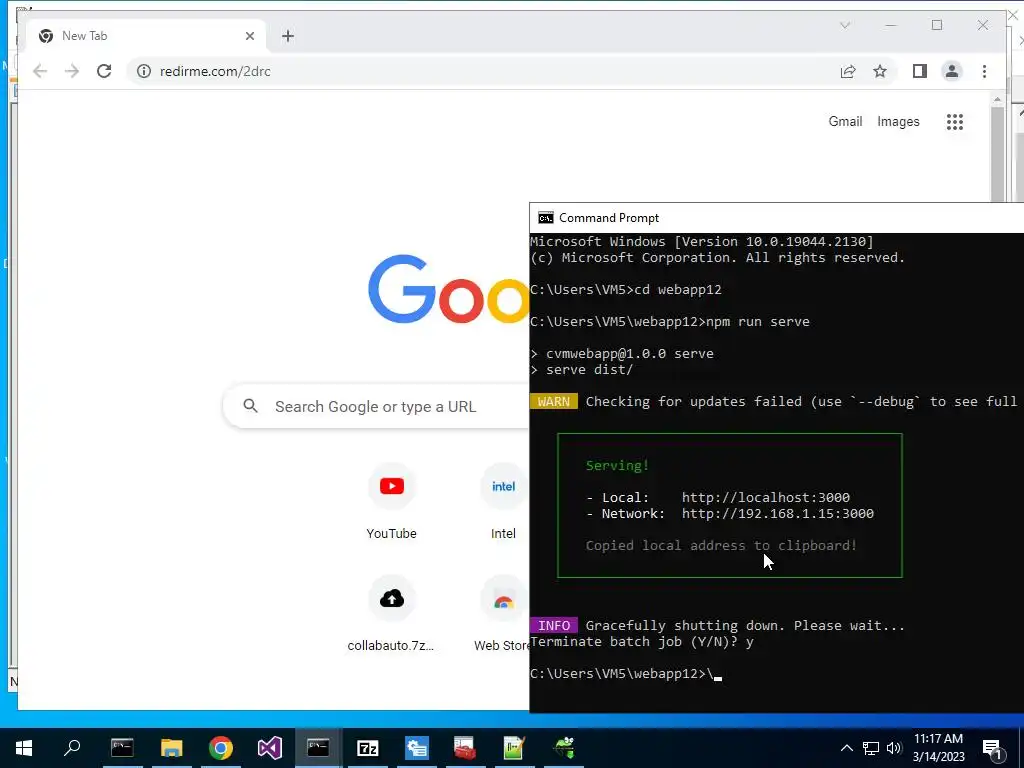1024x768 pixels.
Task: Reload the page in Chrome
Action: [x=104, y=71]
